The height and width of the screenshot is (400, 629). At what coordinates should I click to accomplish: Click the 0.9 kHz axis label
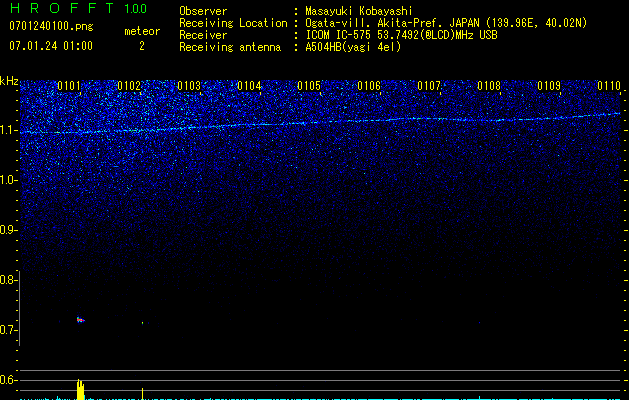point(8,230)
